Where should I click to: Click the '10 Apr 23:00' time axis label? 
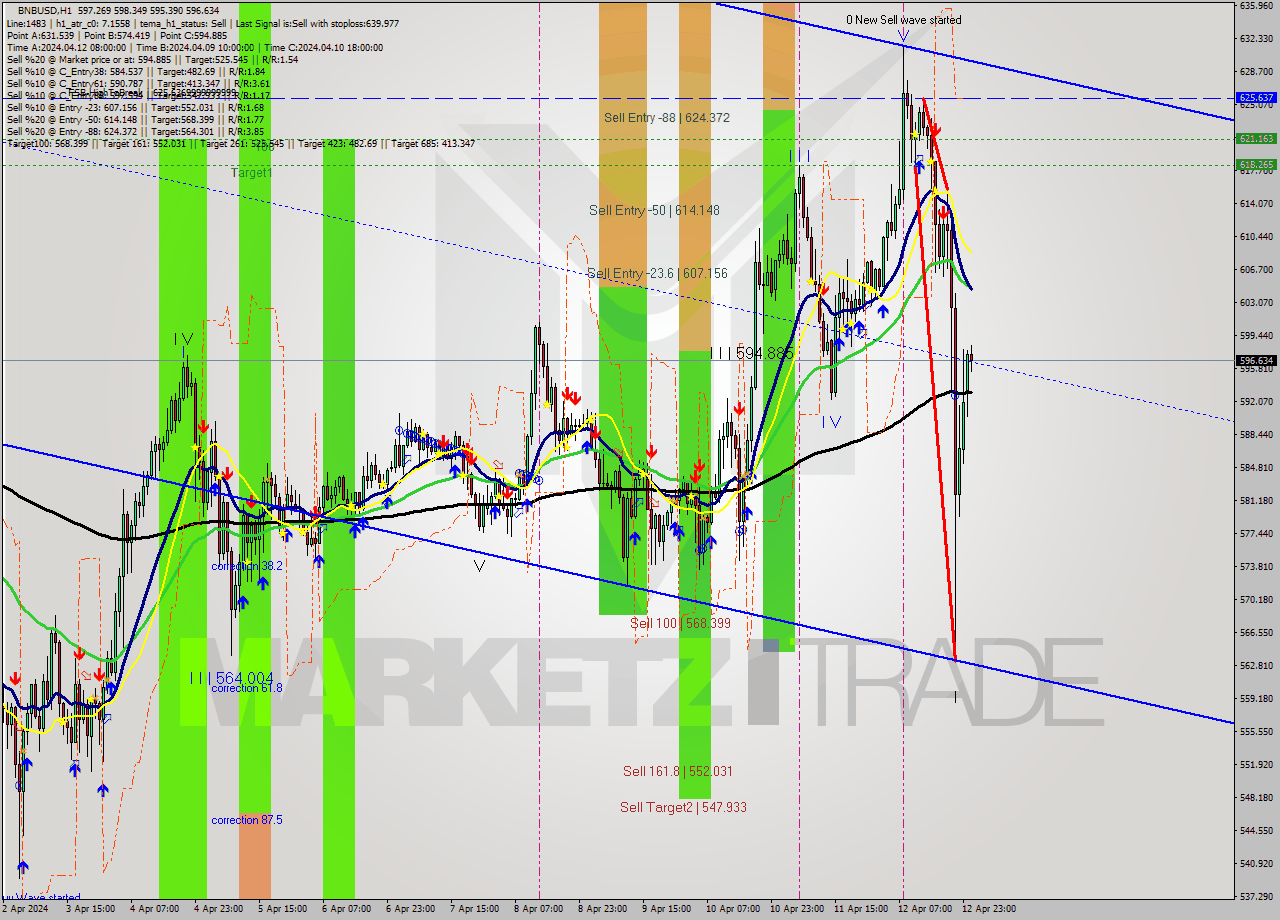click(x=797, y=909)
